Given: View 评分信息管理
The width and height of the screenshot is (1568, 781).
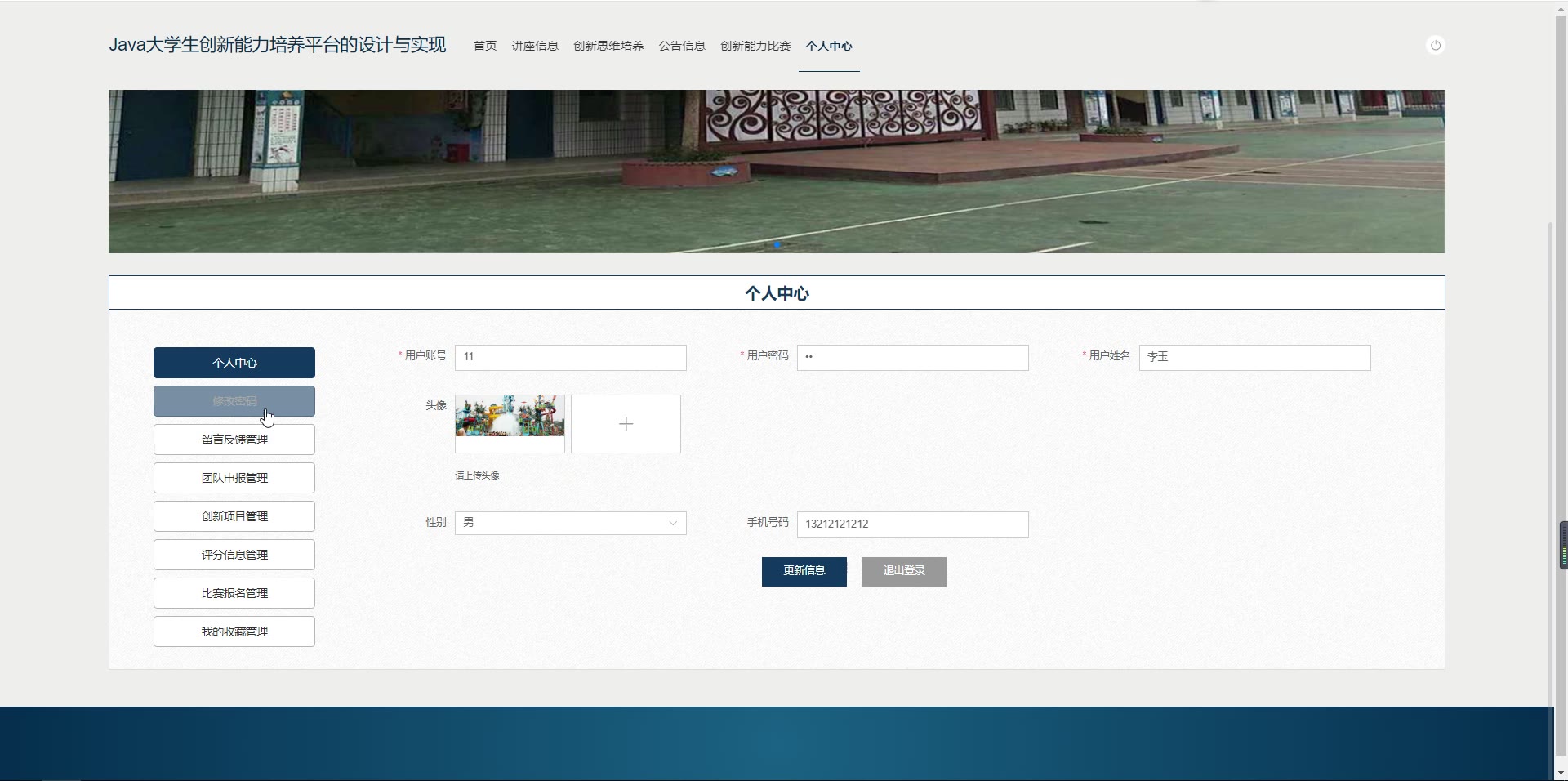Looking at the screenshot, I should coord(234,555).
